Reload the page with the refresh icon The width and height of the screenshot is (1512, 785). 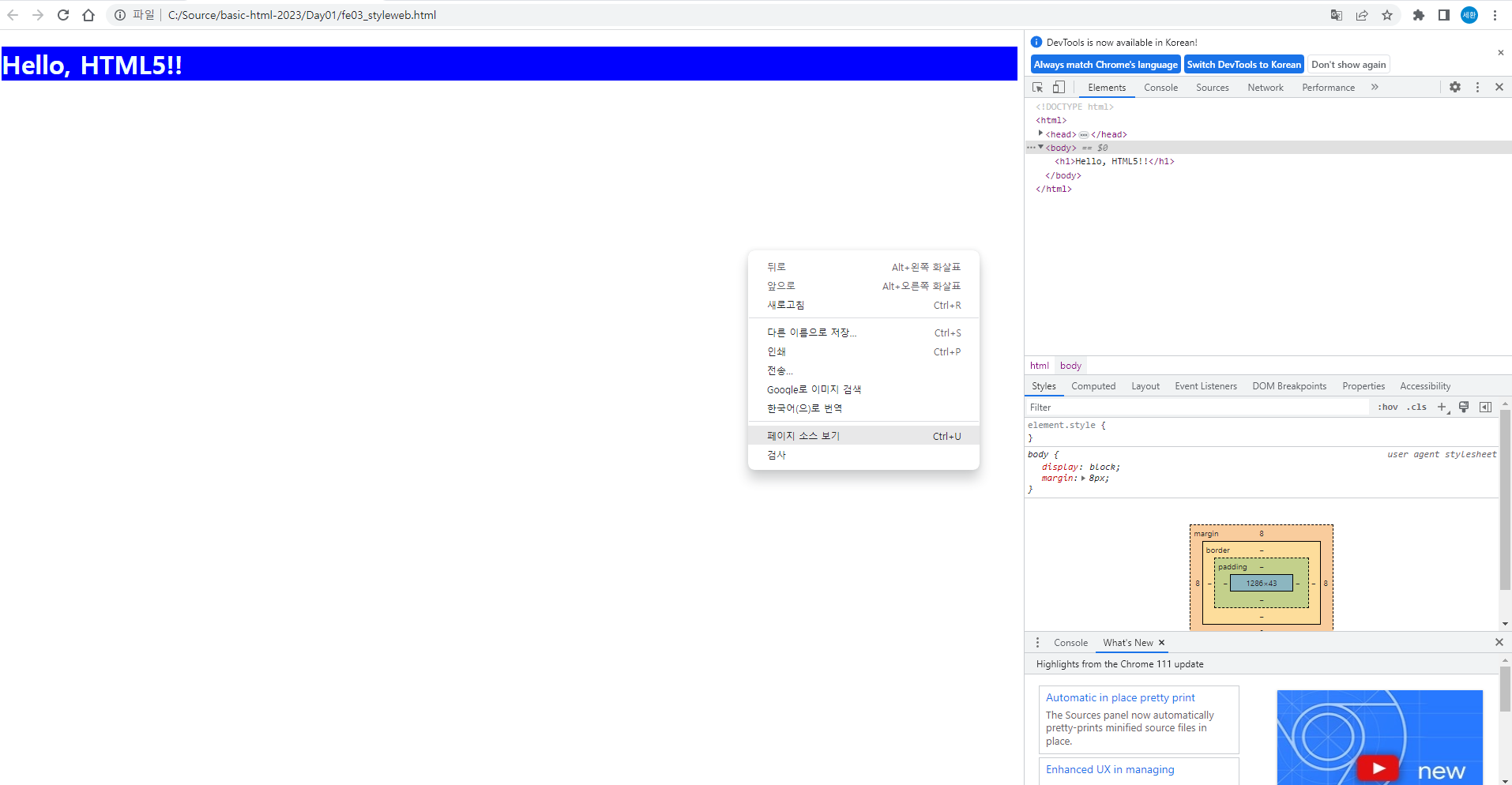(63, 15)
